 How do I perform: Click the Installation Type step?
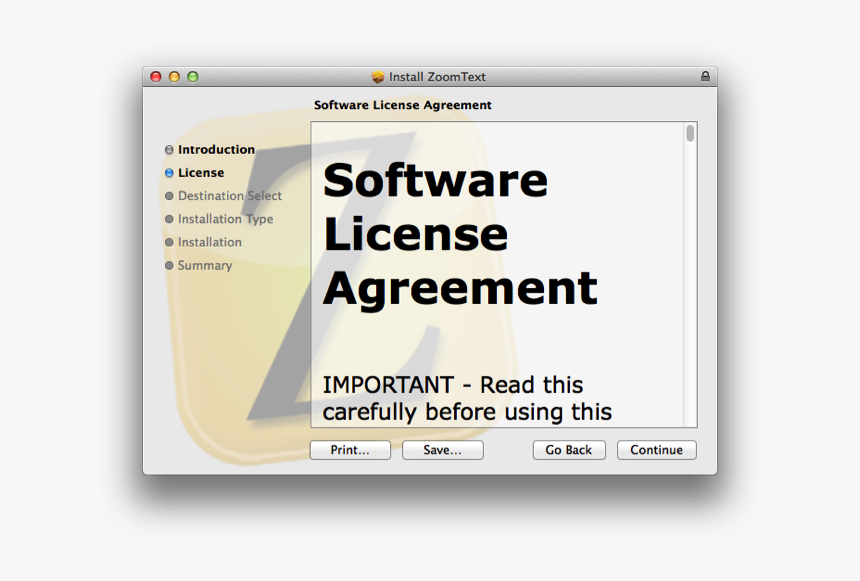(x=225, y=219)
